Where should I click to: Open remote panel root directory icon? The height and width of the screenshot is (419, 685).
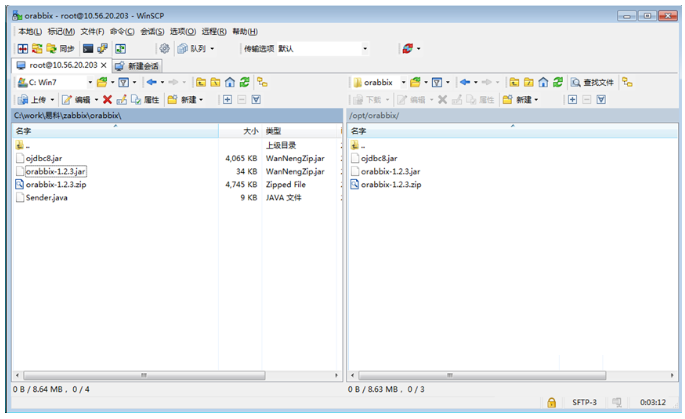click(529, 82)
